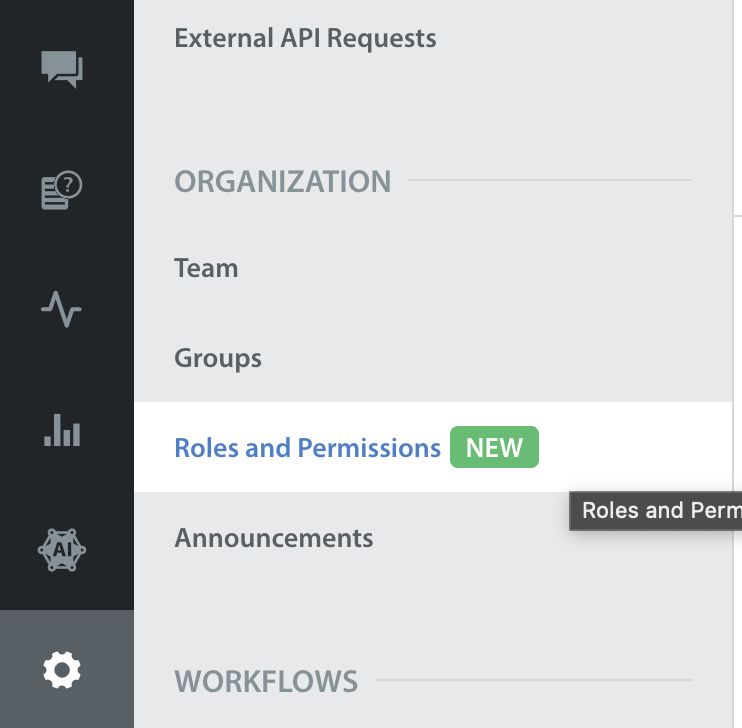The width and height of the screenshot is (742, 728).
Task: Select Announcements in the Organization section
Action: [274, 538]
